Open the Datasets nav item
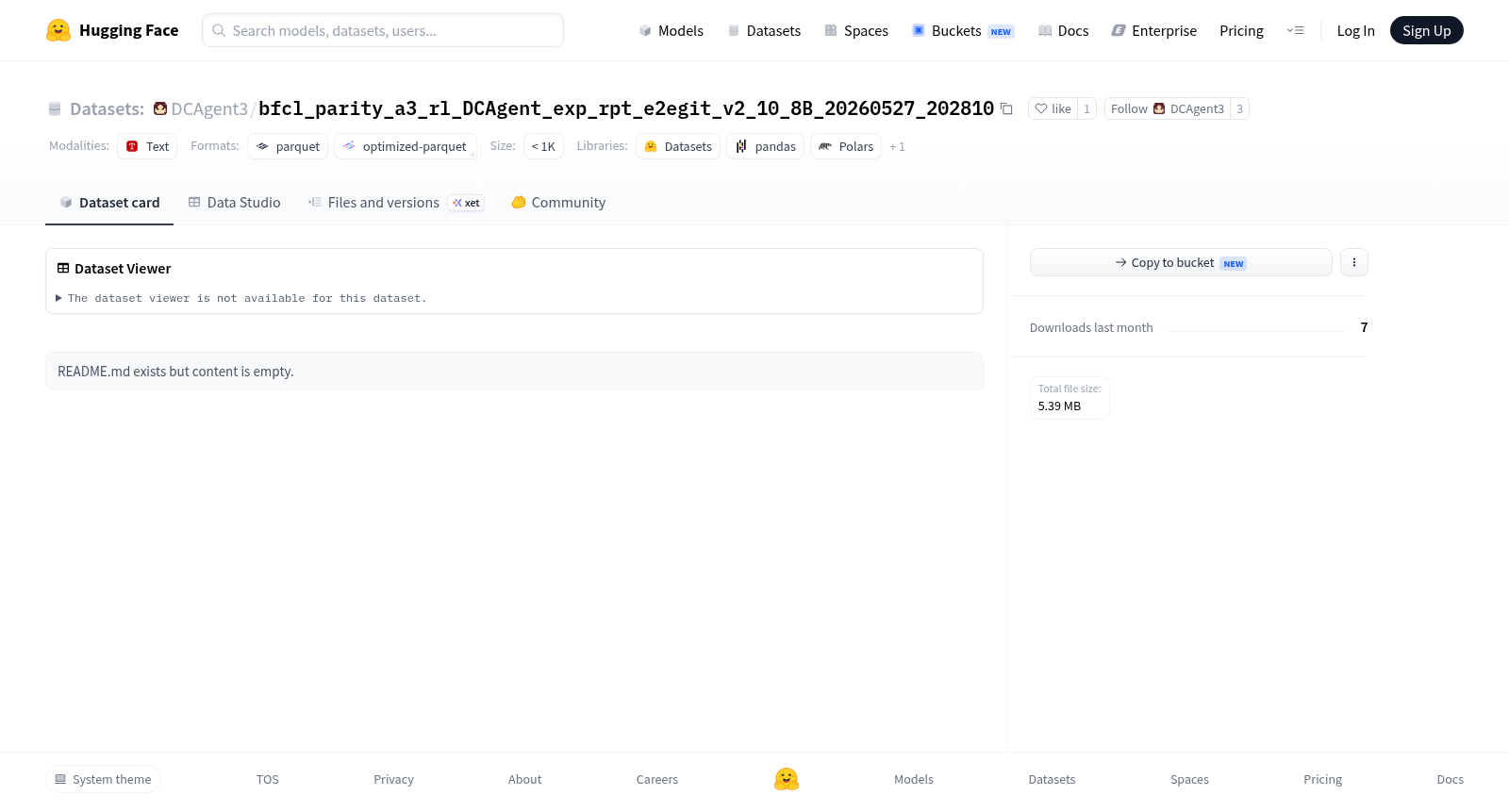The image size is (1509, 812). pyautogui.click(x=765, y=30)
